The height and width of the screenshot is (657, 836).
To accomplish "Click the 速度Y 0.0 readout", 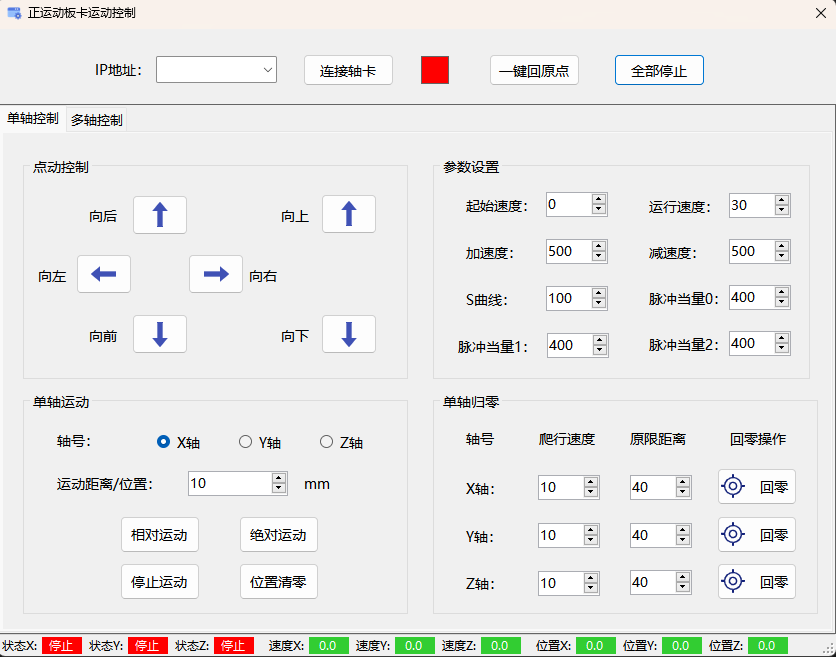I will 415,646.
